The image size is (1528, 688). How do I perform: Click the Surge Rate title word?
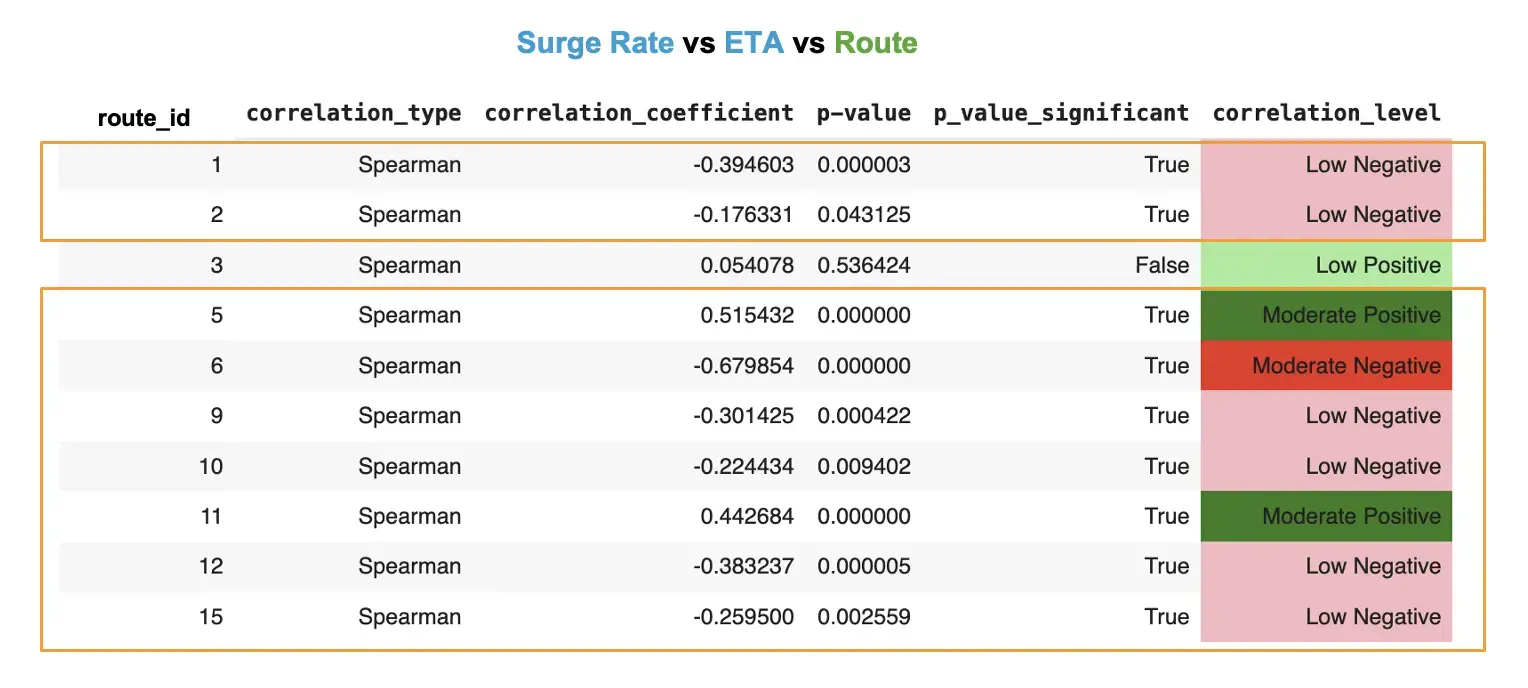[x=595, y=43]
